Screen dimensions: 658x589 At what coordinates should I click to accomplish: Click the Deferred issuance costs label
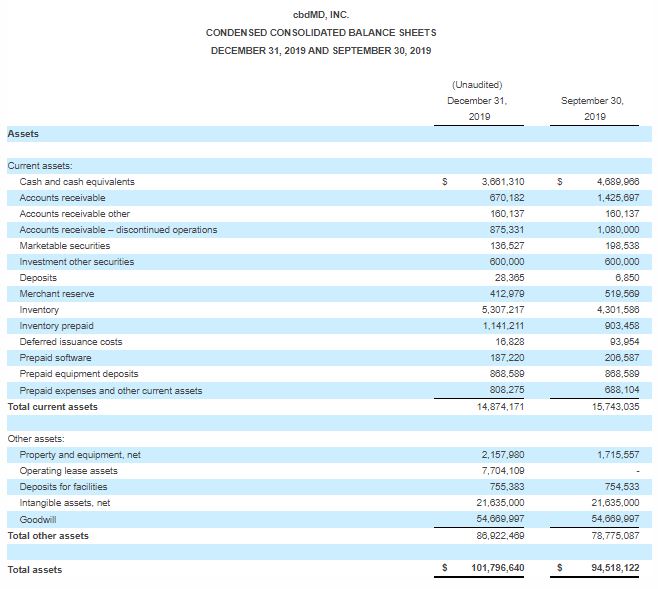[71, 342]
